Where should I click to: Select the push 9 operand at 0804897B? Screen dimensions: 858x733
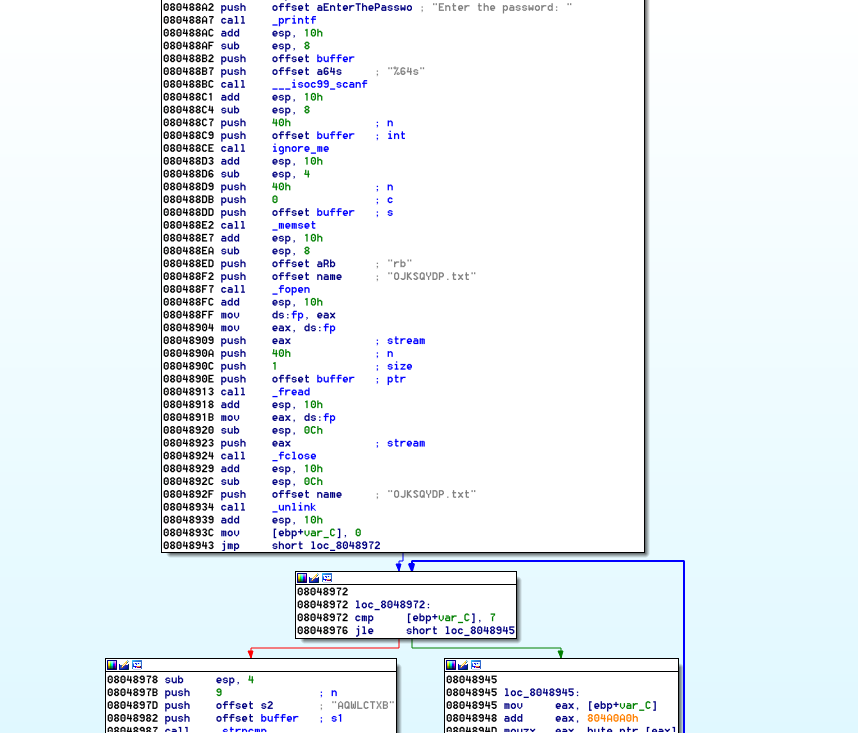click(x=218, y=693)
